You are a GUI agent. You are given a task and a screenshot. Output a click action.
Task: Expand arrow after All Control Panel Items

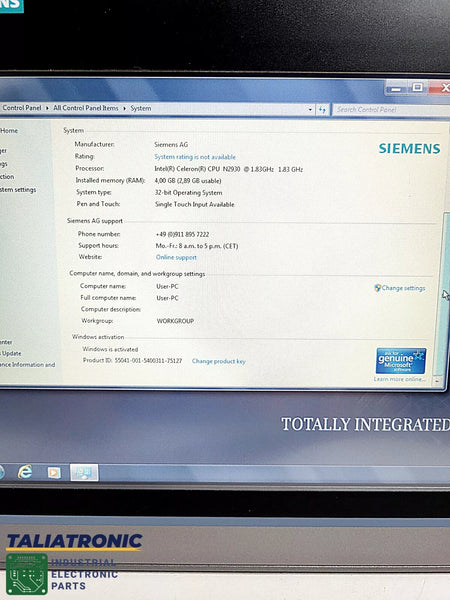pos(124,108)
